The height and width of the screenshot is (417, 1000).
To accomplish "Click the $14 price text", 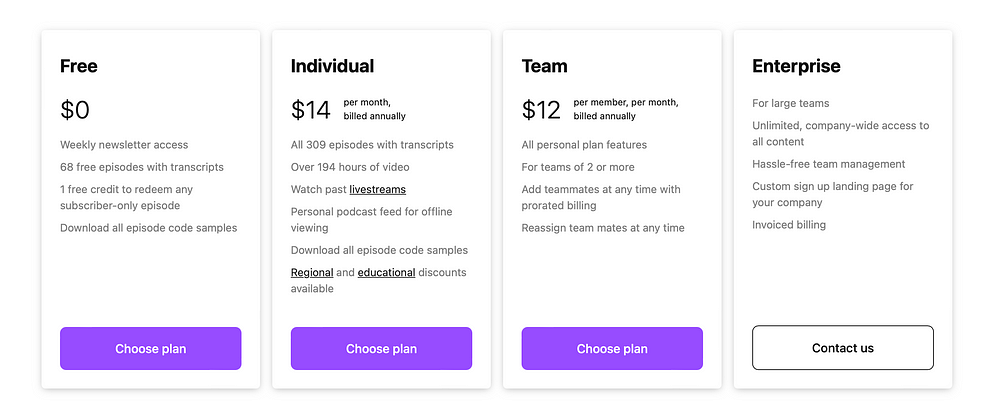I will pos(311,110).
